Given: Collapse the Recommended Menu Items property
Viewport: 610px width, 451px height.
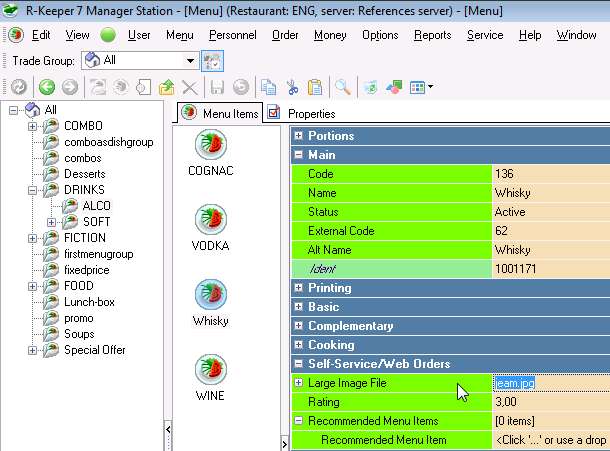Looking at the screenshot, I should 298,421.
